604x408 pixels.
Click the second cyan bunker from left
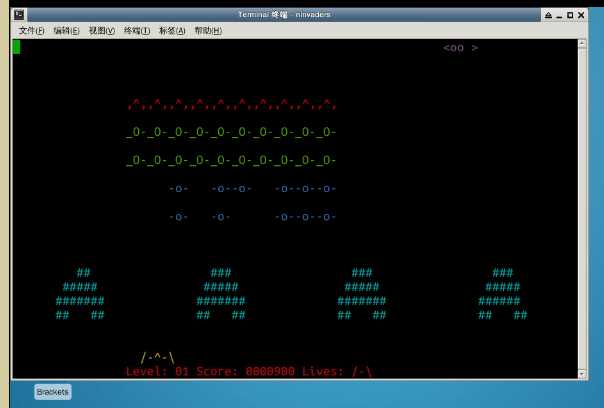[x=221, y=294]
